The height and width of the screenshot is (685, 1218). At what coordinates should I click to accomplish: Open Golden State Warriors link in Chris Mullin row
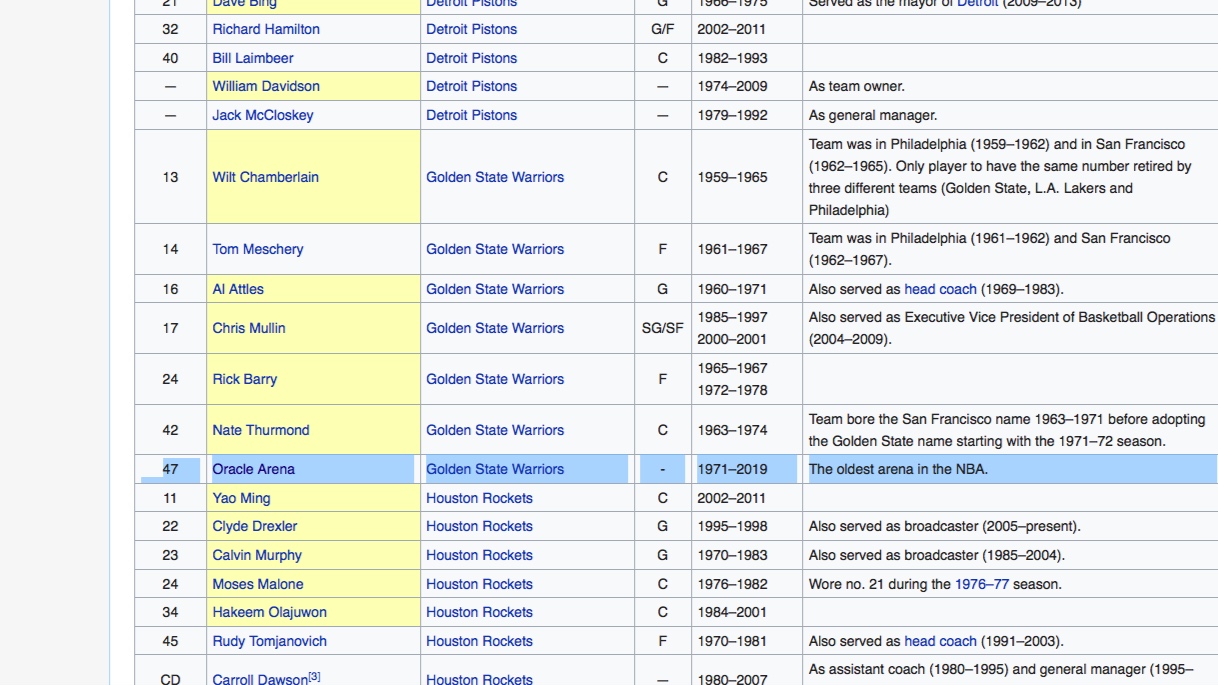pyautogui.click(x=495, y=328)
